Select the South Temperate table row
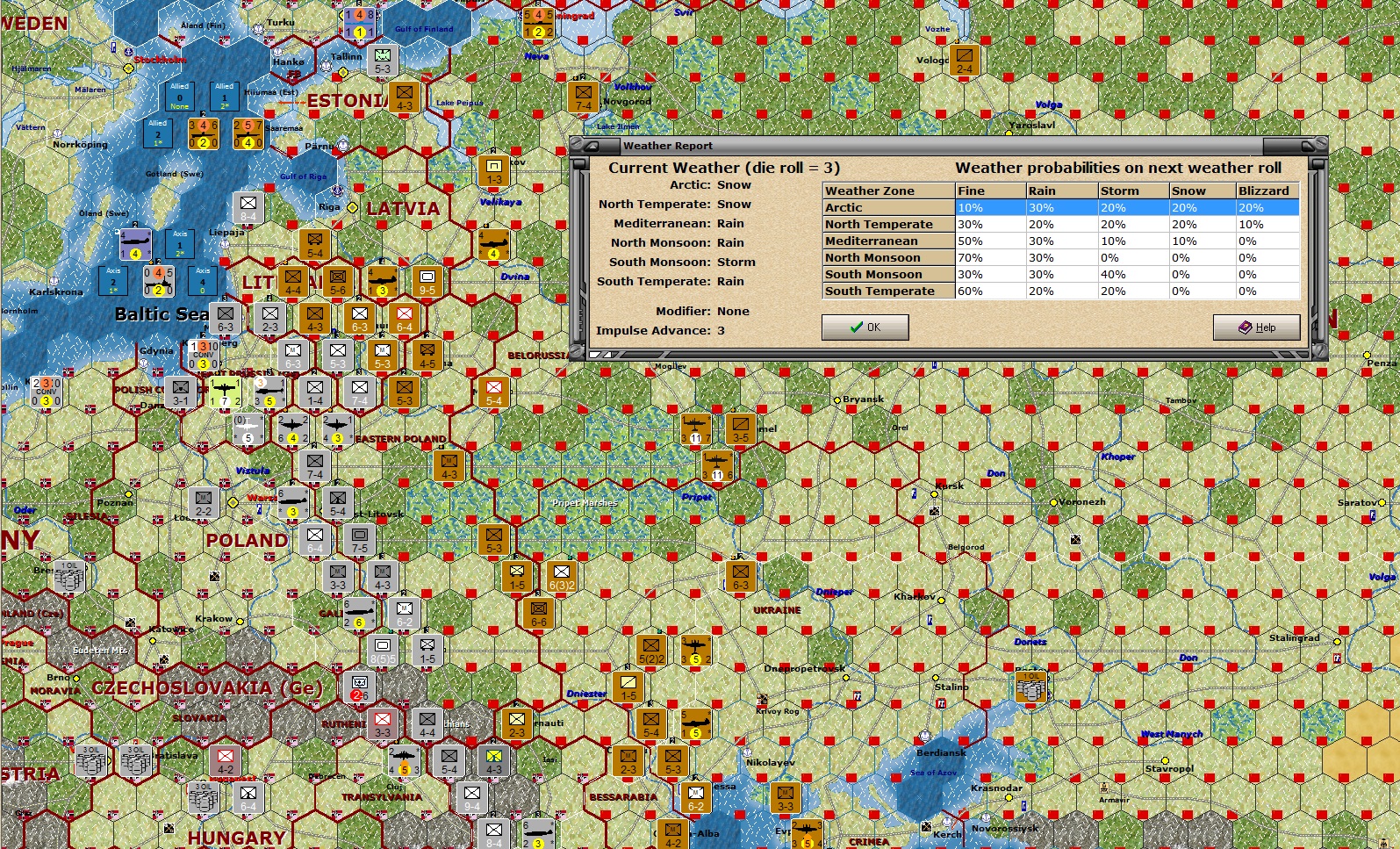Screen dimensions: 1400x849 (1060, 291)
